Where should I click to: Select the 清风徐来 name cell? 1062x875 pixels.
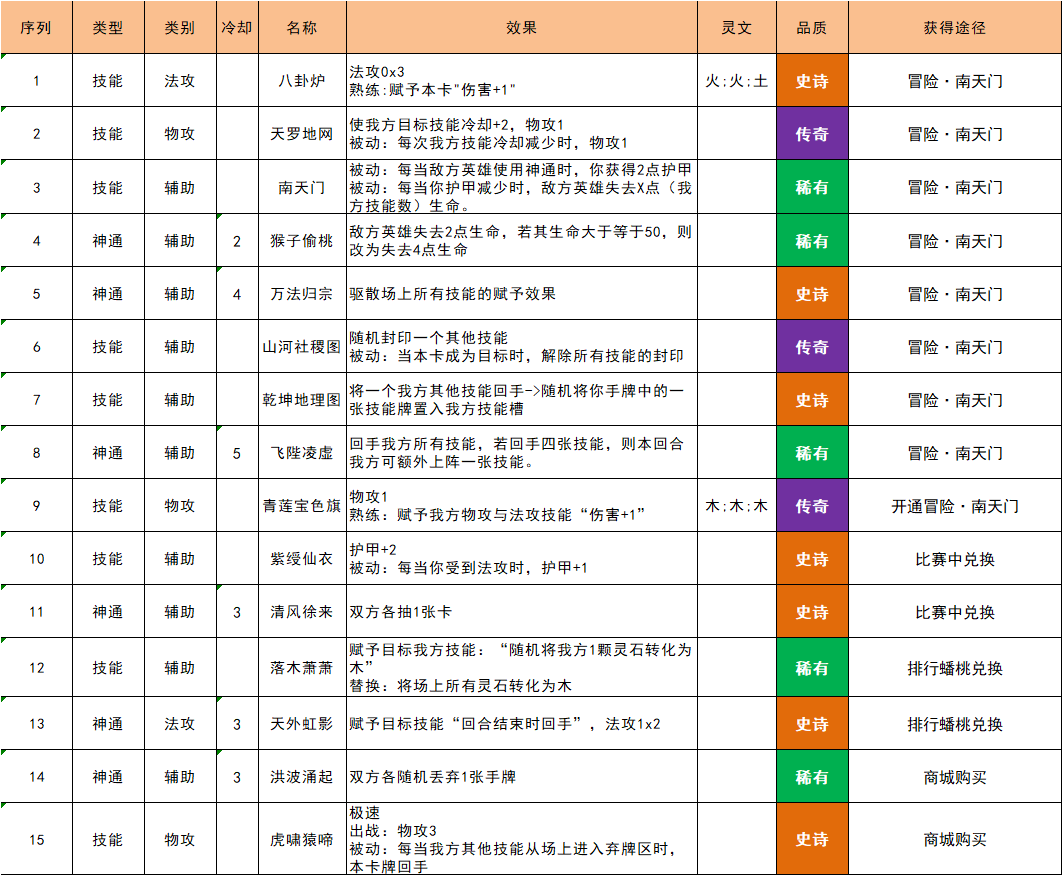[302, 612]
